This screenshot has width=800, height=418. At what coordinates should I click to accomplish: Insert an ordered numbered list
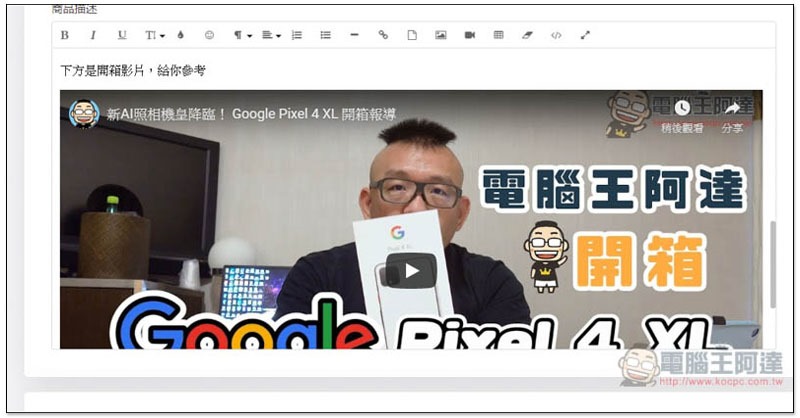point(297,35)
